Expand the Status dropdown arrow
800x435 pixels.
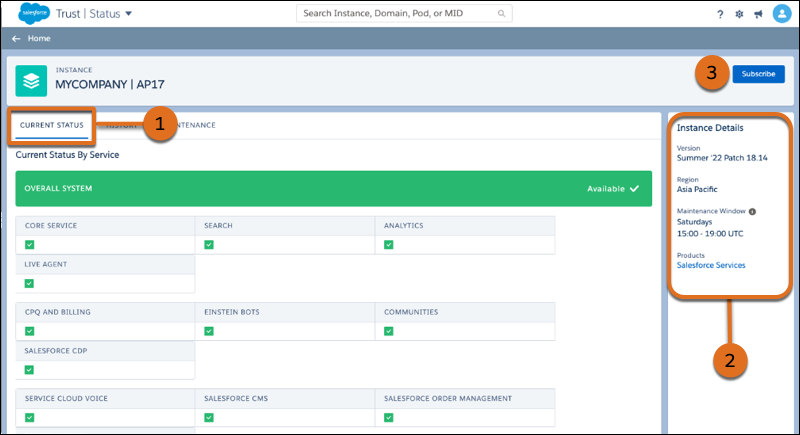click(128, 14)
